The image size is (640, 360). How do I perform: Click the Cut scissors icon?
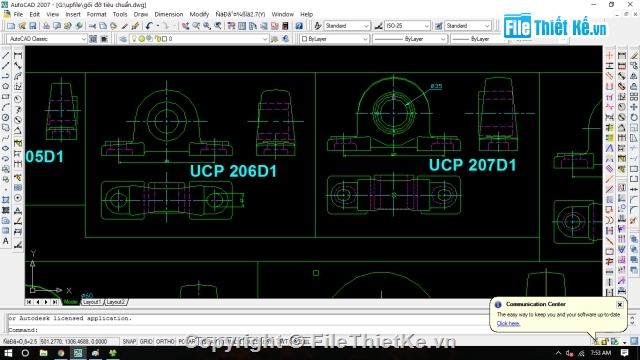pyautogui.click(x=92, y=26)
